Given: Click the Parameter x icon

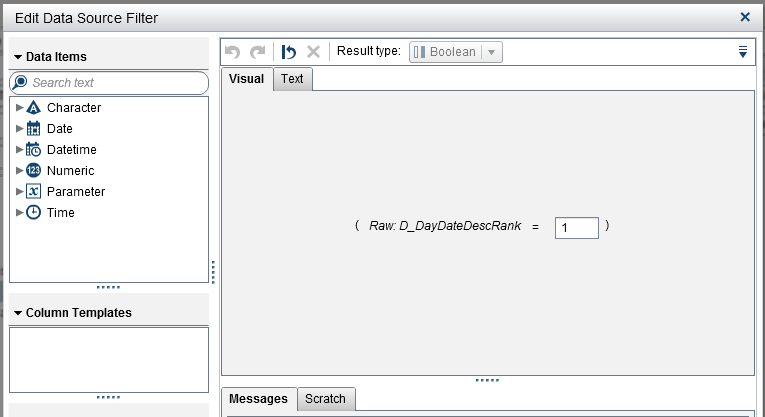Looking at the screenshot, I should click(33, 191).
